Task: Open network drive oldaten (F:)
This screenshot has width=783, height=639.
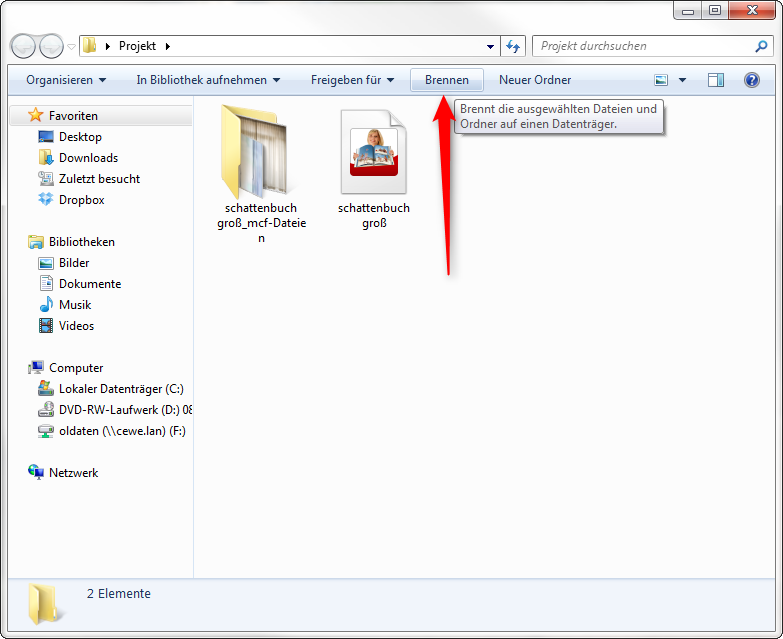Action: coord(122,431)
